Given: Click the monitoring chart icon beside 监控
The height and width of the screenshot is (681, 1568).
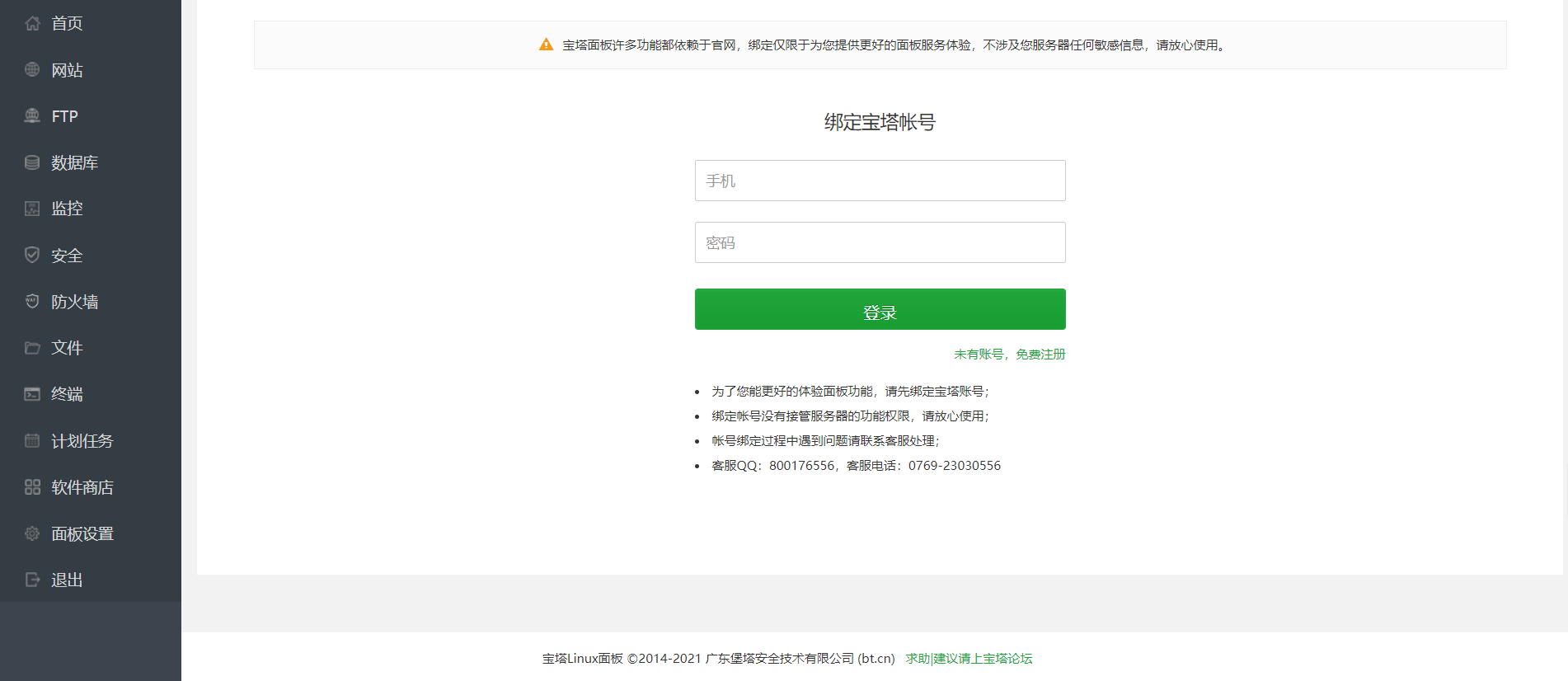Looking at the screenshot, I should [x=32, y=209].
